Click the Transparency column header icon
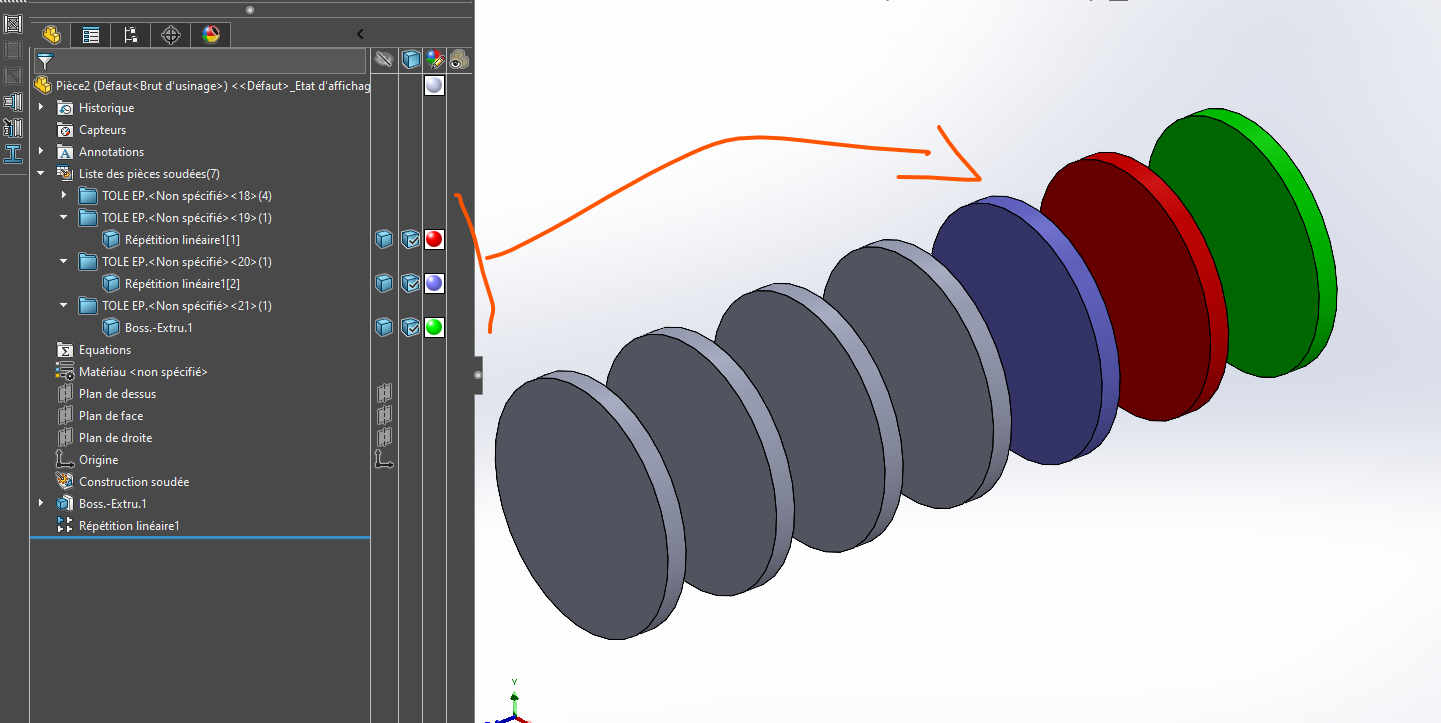Image resolution: width=1441 pixels, height=723 pixels. coord(459,61)
